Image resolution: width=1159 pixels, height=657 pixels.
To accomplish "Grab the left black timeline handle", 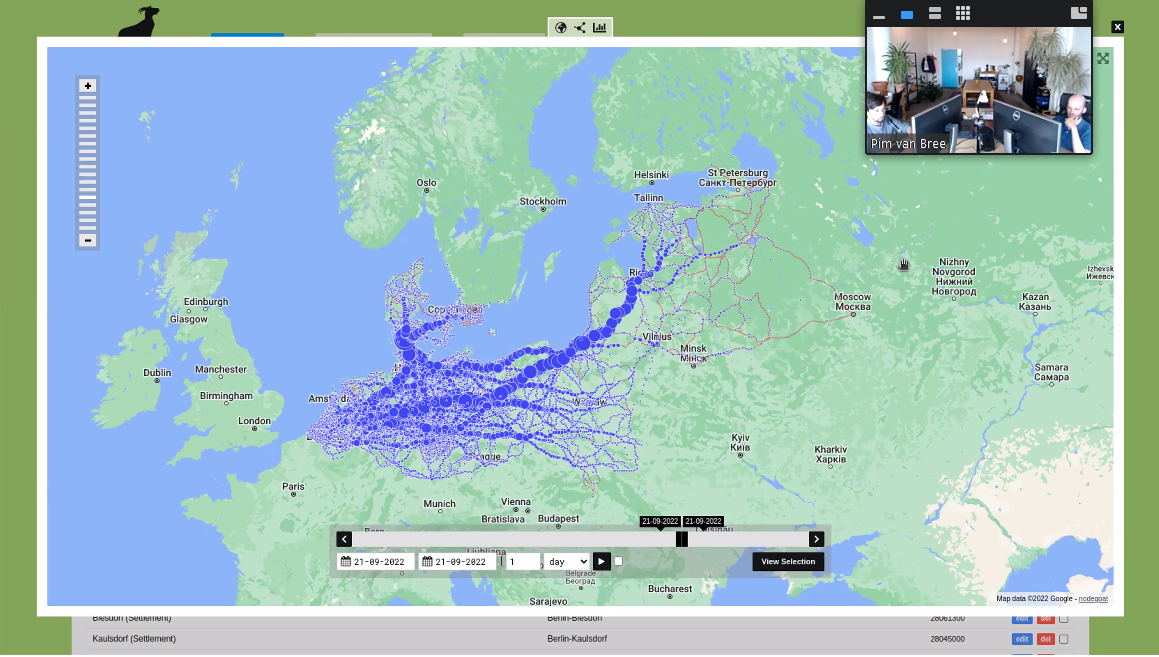I will [x=679, y=539].
